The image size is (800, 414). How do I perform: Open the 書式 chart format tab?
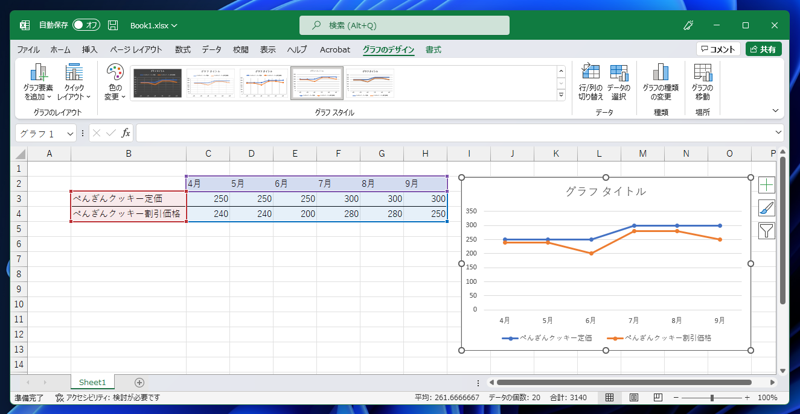click(434, 50)
